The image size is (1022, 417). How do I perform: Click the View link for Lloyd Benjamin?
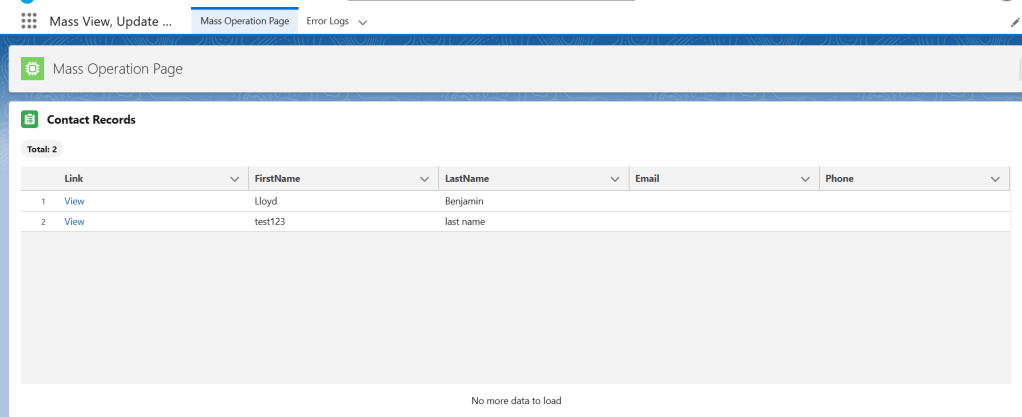[74, 201]
